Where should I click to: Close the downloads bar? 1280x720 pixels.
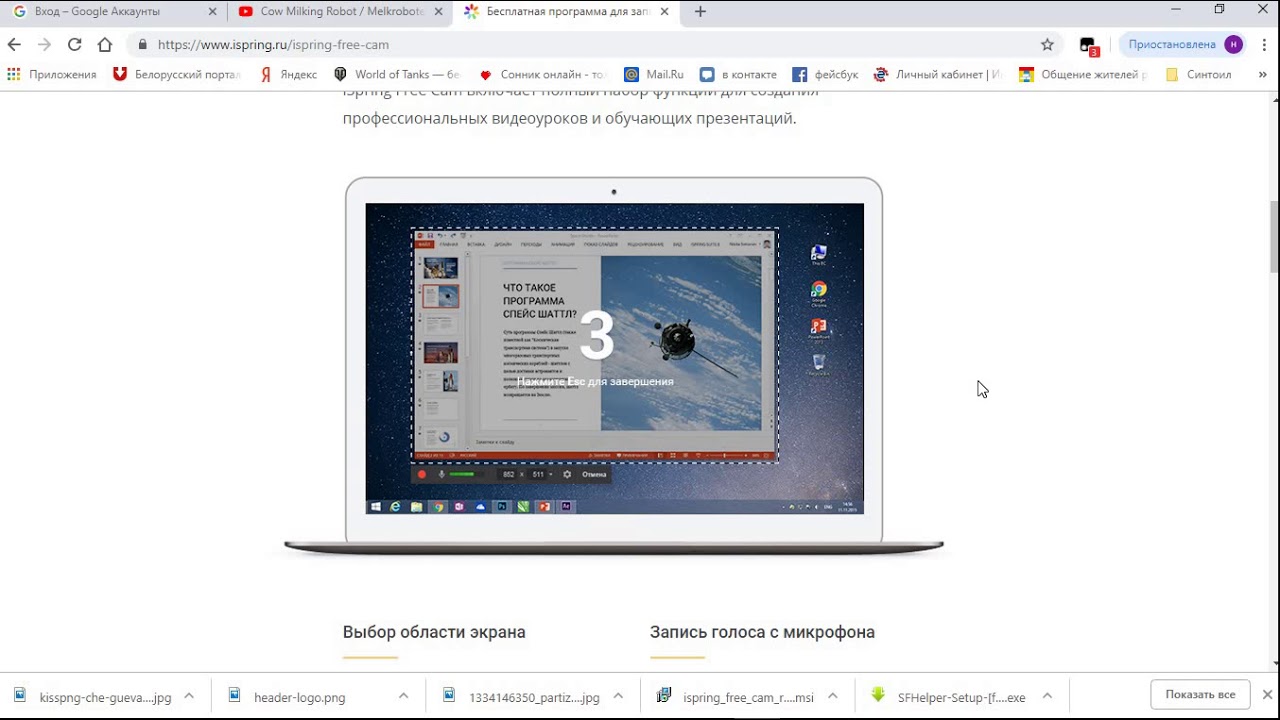[1267, 695]
